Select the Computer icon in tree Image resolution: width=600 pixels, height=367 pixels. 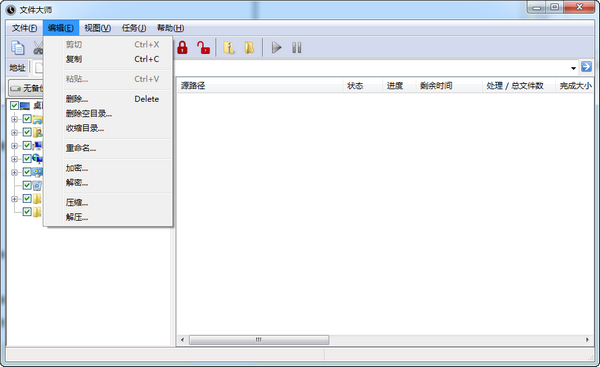click(38, 145)
